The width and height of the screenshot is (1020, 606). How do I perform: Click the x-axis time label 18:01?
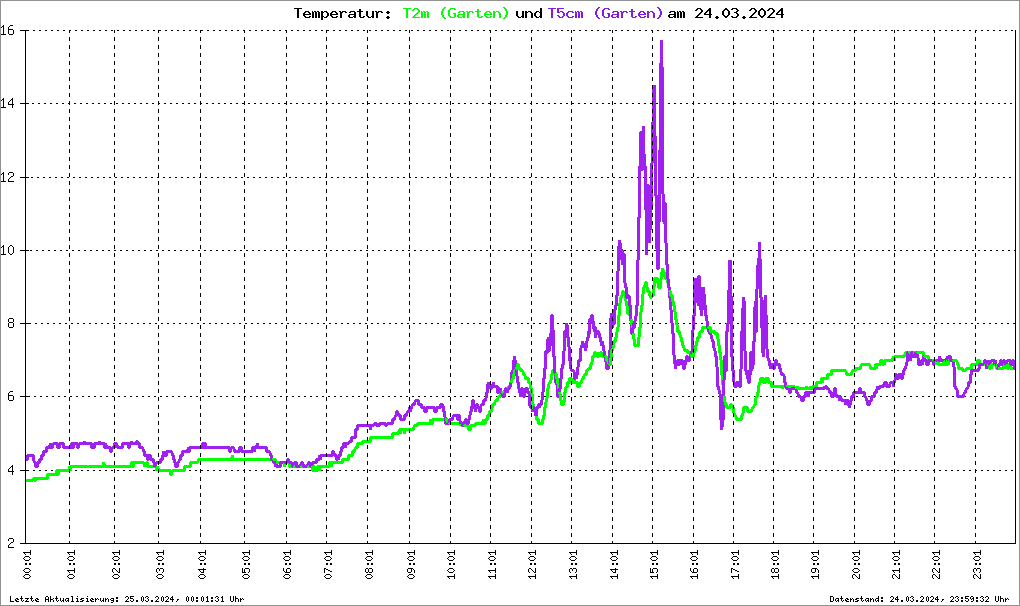pos(775,564)
